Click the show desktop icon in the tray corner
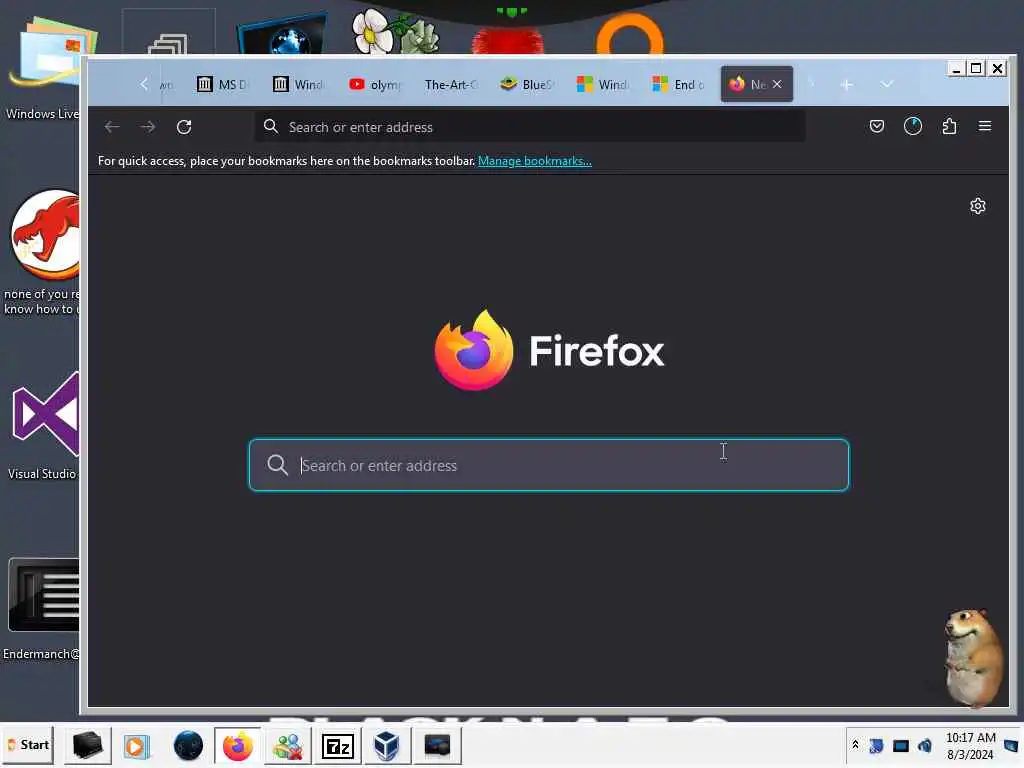 click(x=1012, y=745)
